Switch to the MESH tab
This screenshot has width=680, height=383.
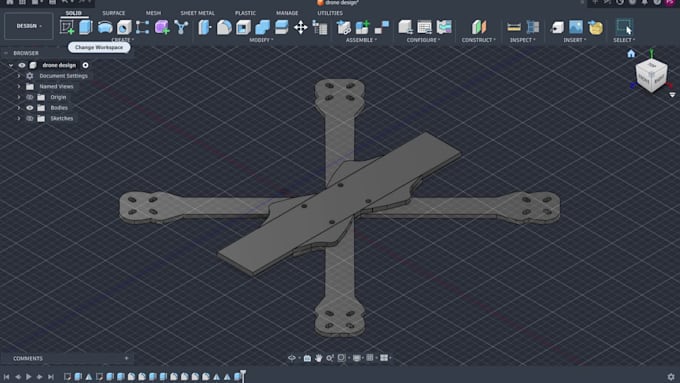click(153, 13)
